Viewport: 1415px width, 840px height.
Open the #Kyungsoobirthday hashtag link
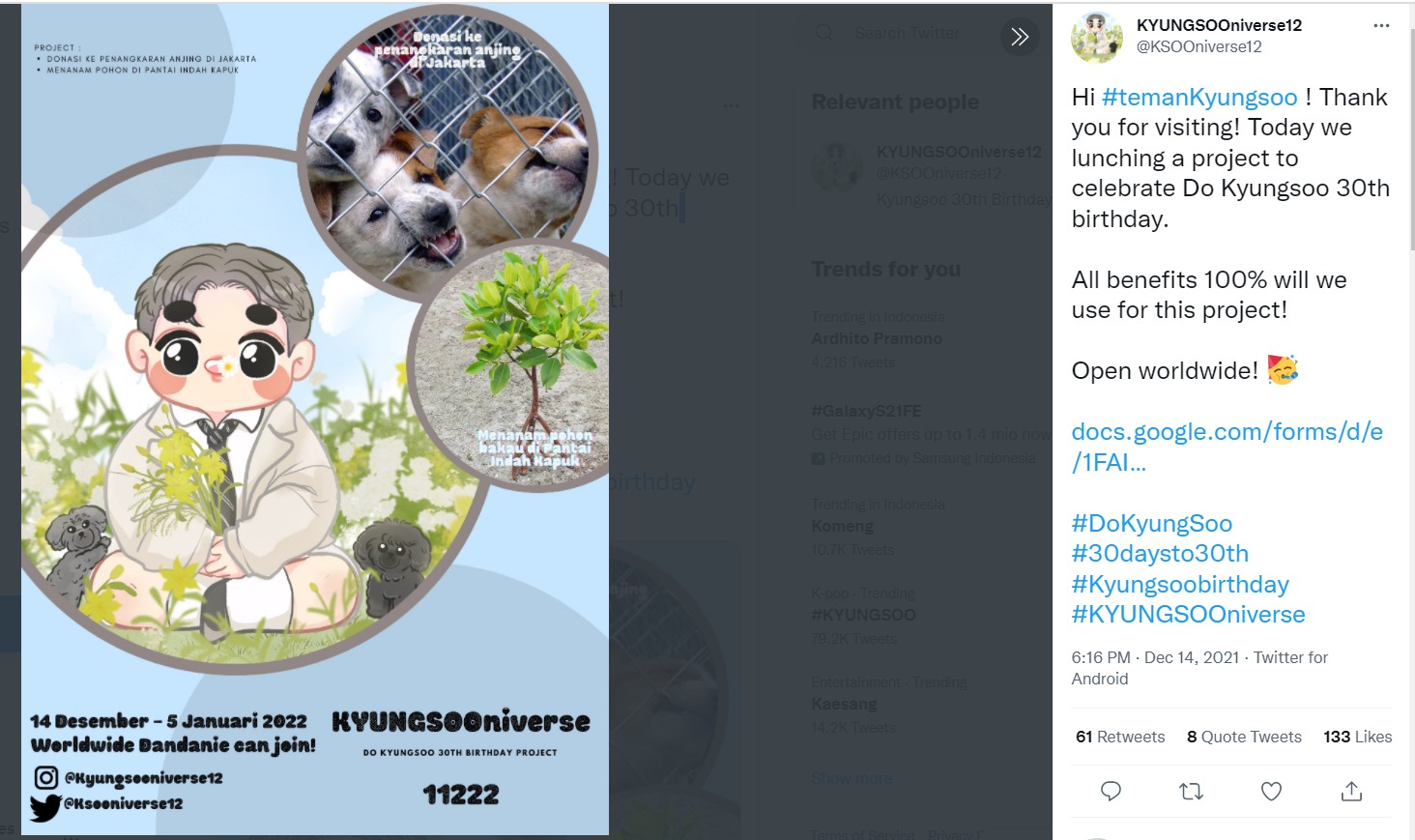[x=1180, y=585]
